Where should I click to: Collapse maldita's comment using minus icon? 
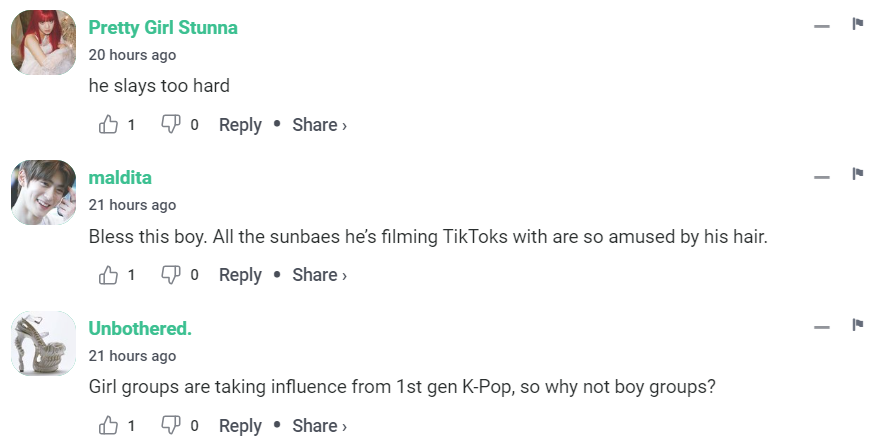[822, 177]
